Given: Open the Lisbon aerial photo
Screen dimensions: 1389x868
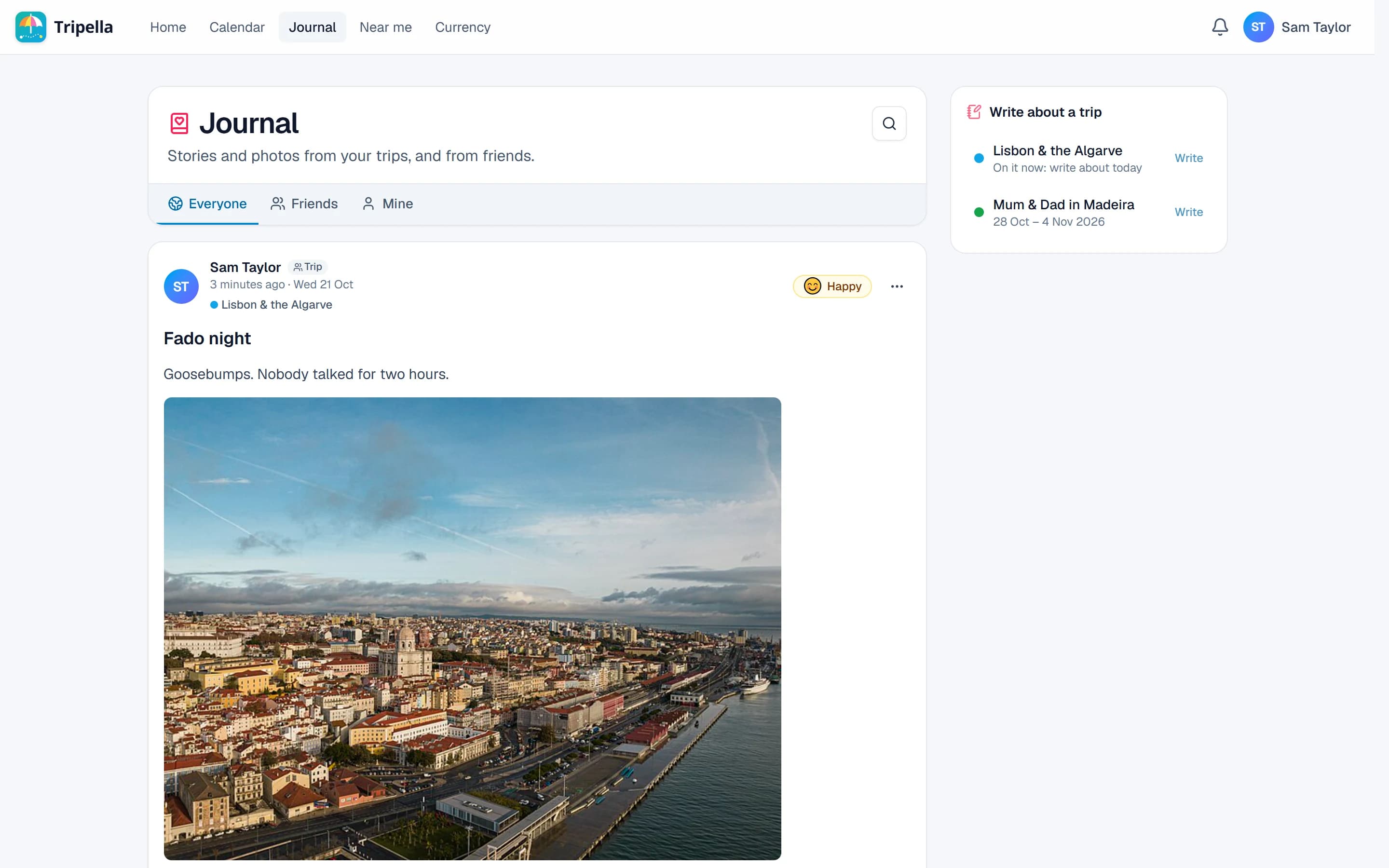Looking at the screenshot, I should 472,629.
